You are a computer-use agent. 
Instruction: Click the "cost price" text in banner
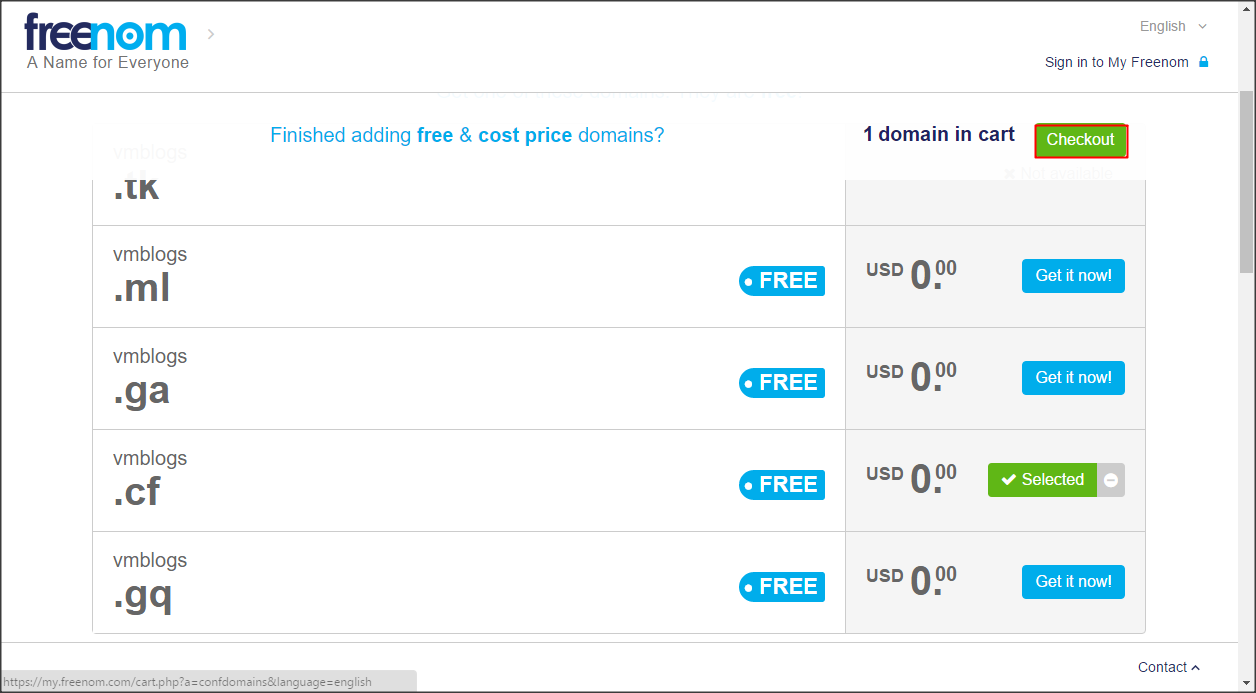click(x=525, y=135)
